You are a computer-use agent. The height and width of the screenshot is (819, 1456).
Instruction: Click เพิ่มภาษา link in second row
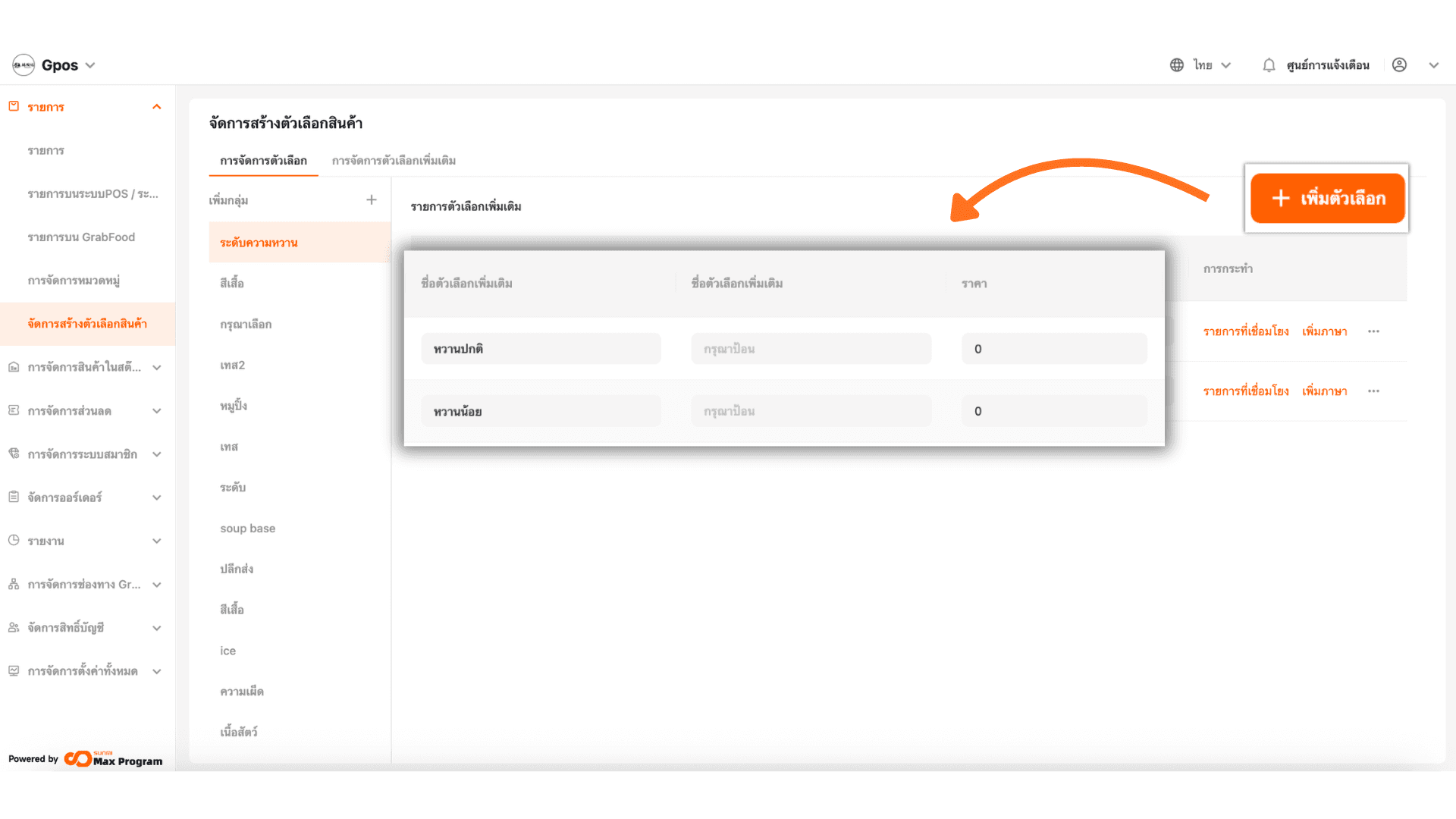tap(1324, 391)
